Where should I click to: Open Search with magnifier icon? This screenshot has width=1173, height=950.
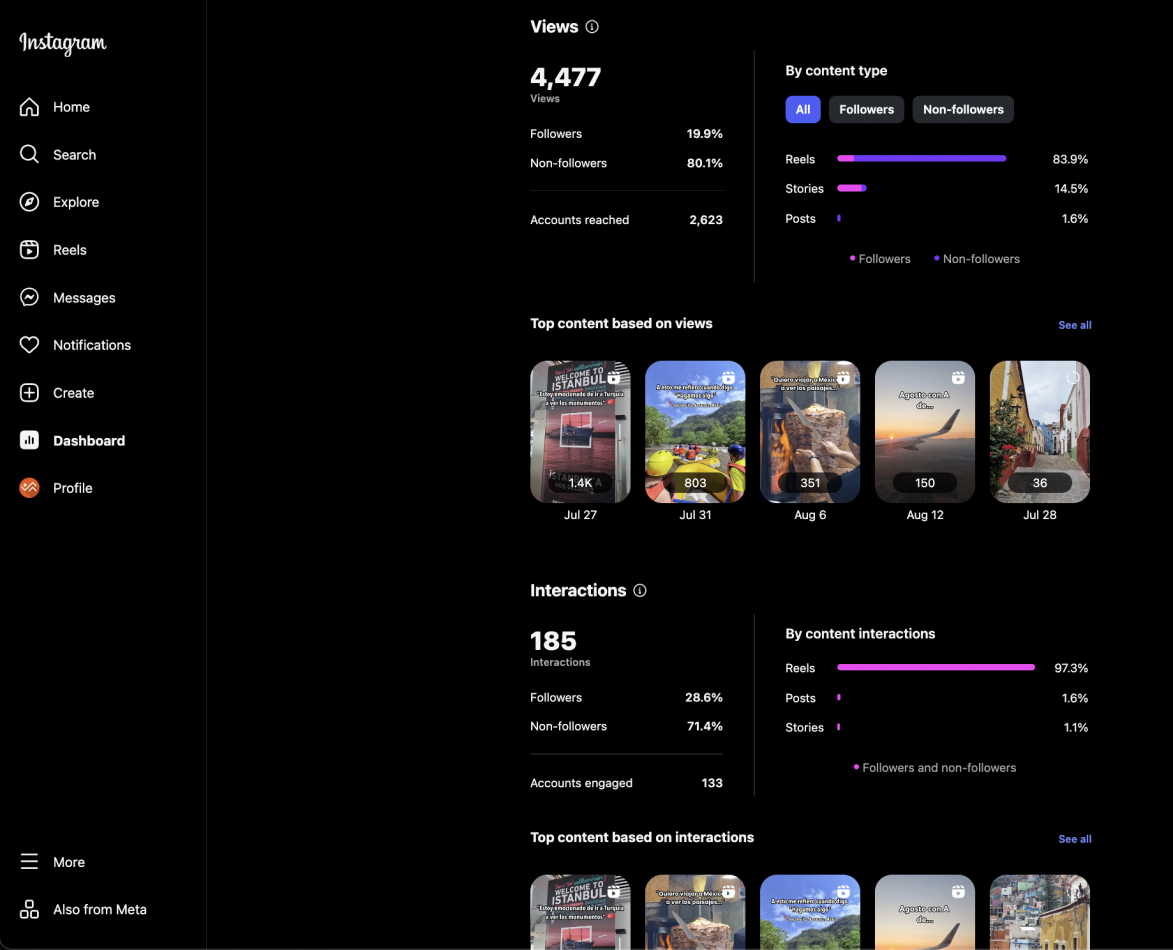tap(30, 155)
